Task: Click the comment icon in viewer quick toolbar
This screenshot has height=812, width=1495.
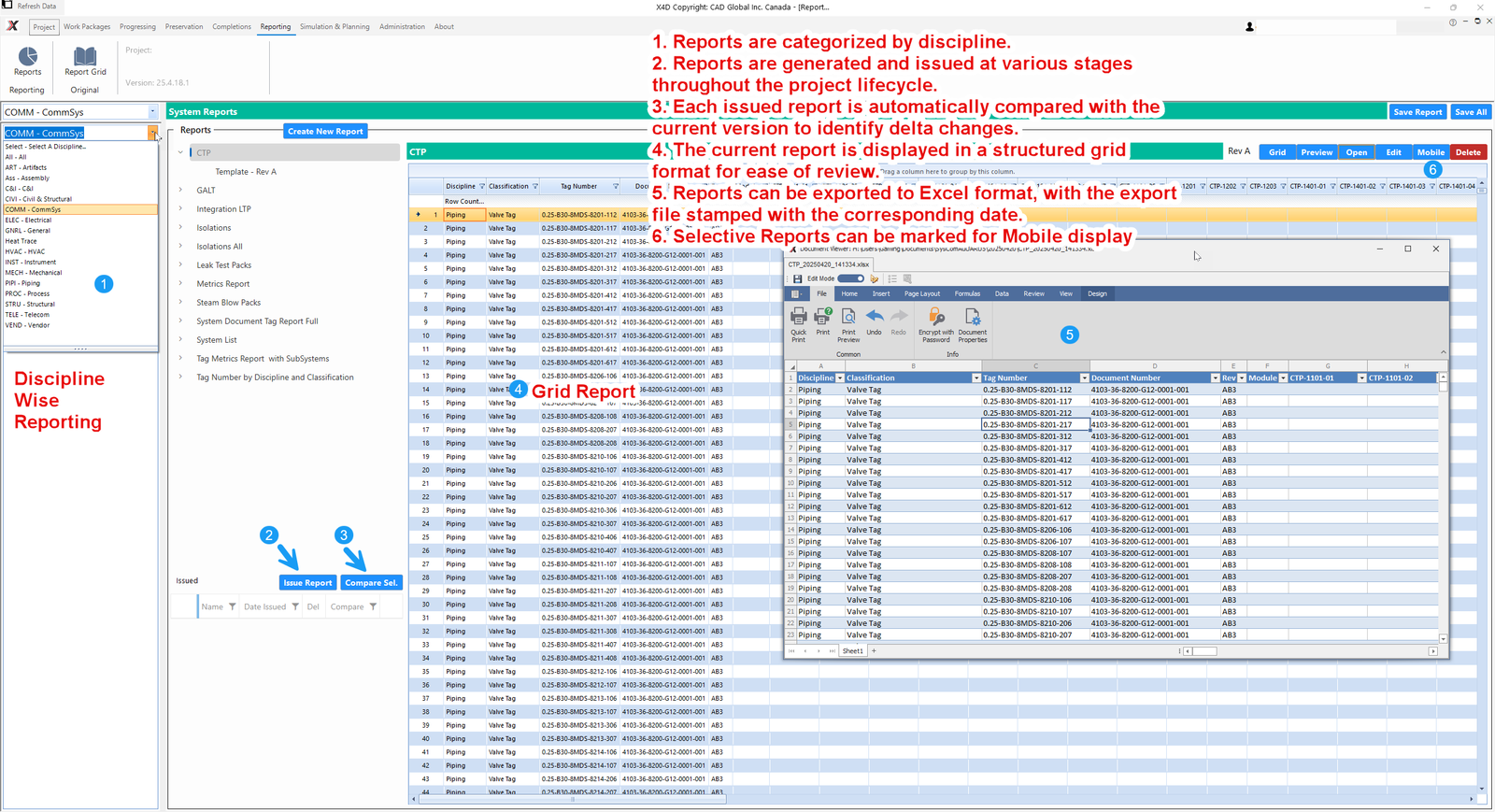Action: click(x=907, y=278)
